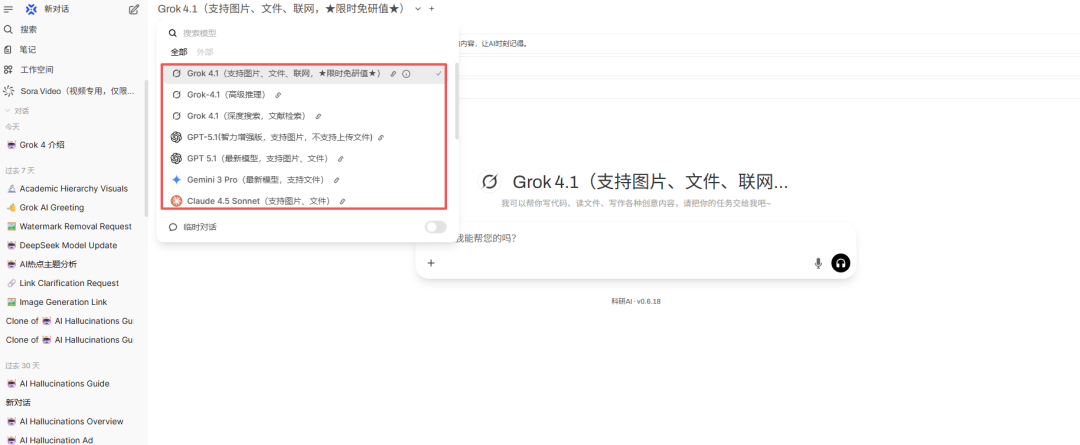The width and height of the screenshot is (1080, 445).
Task: Open the AI Hallucination Ad conversation
Action: pos(69,439)
